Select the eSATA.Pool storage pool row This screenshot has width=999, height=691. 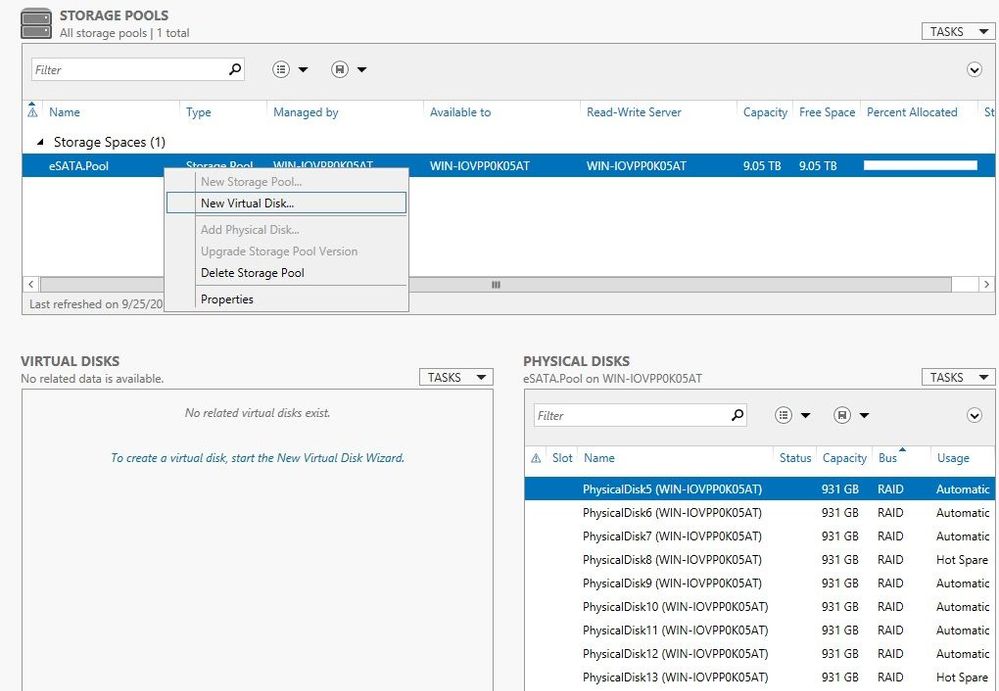click(x=508, y=166)
